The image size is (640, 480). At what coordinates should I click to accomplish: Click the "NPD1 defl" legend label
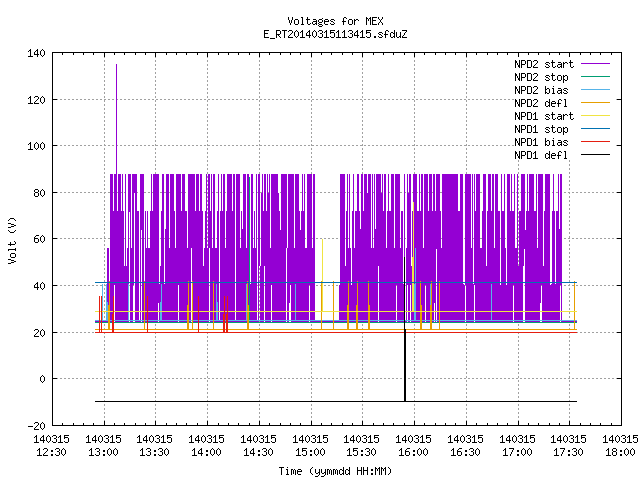541,156
